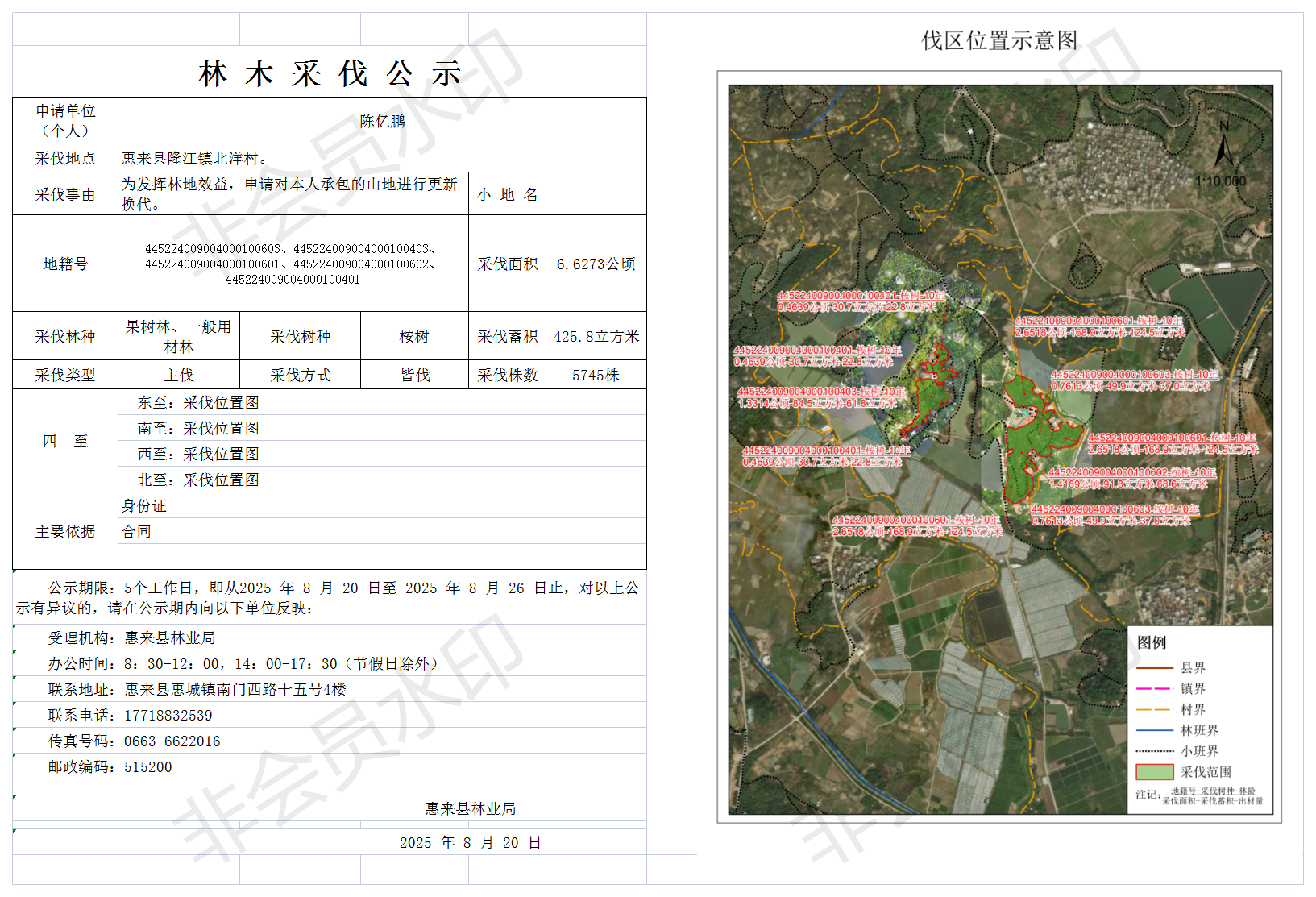Click the cadastral numbers cell

point(293,264)
